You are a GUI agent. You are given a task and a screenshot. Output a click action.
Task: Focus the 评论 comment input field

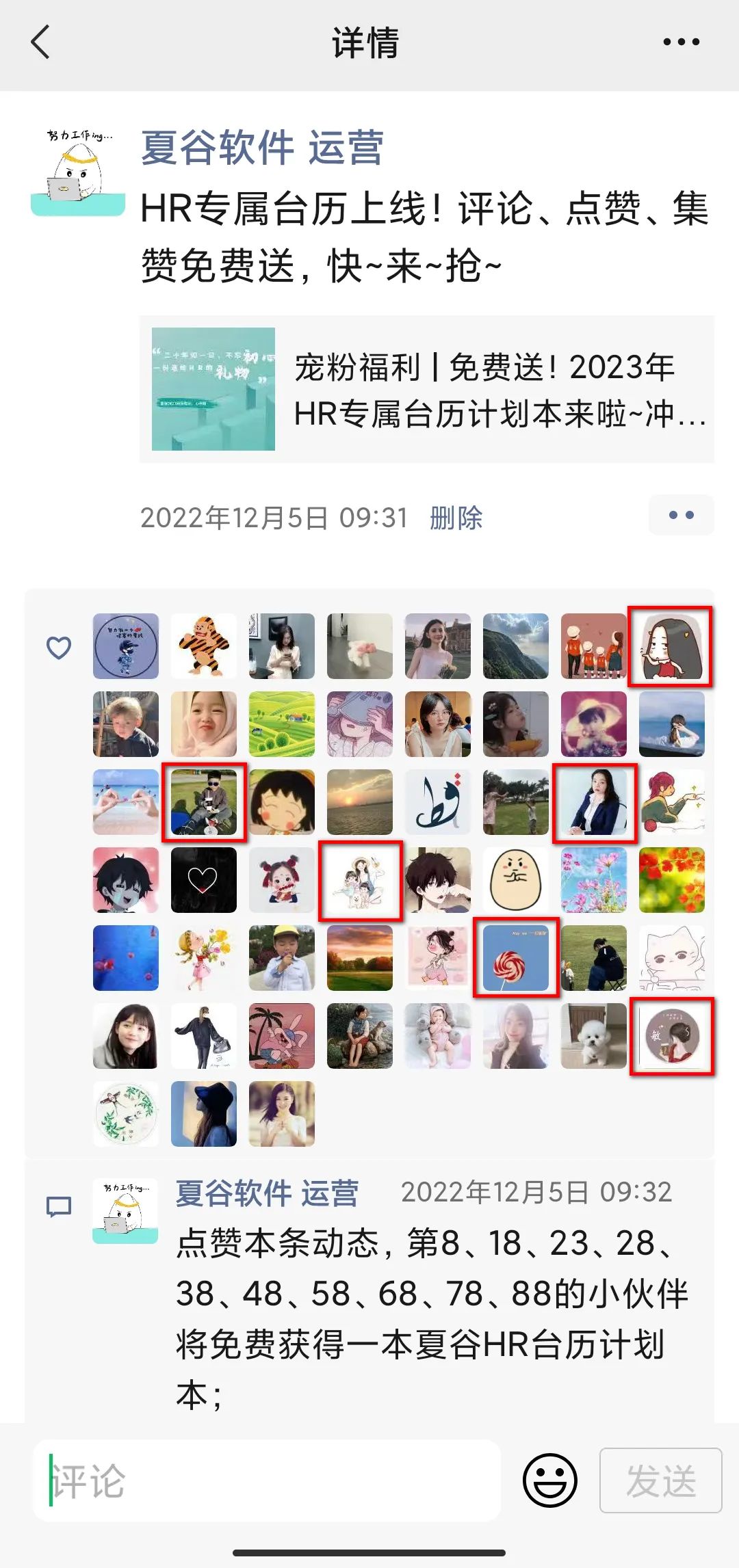coord(267,1480)
